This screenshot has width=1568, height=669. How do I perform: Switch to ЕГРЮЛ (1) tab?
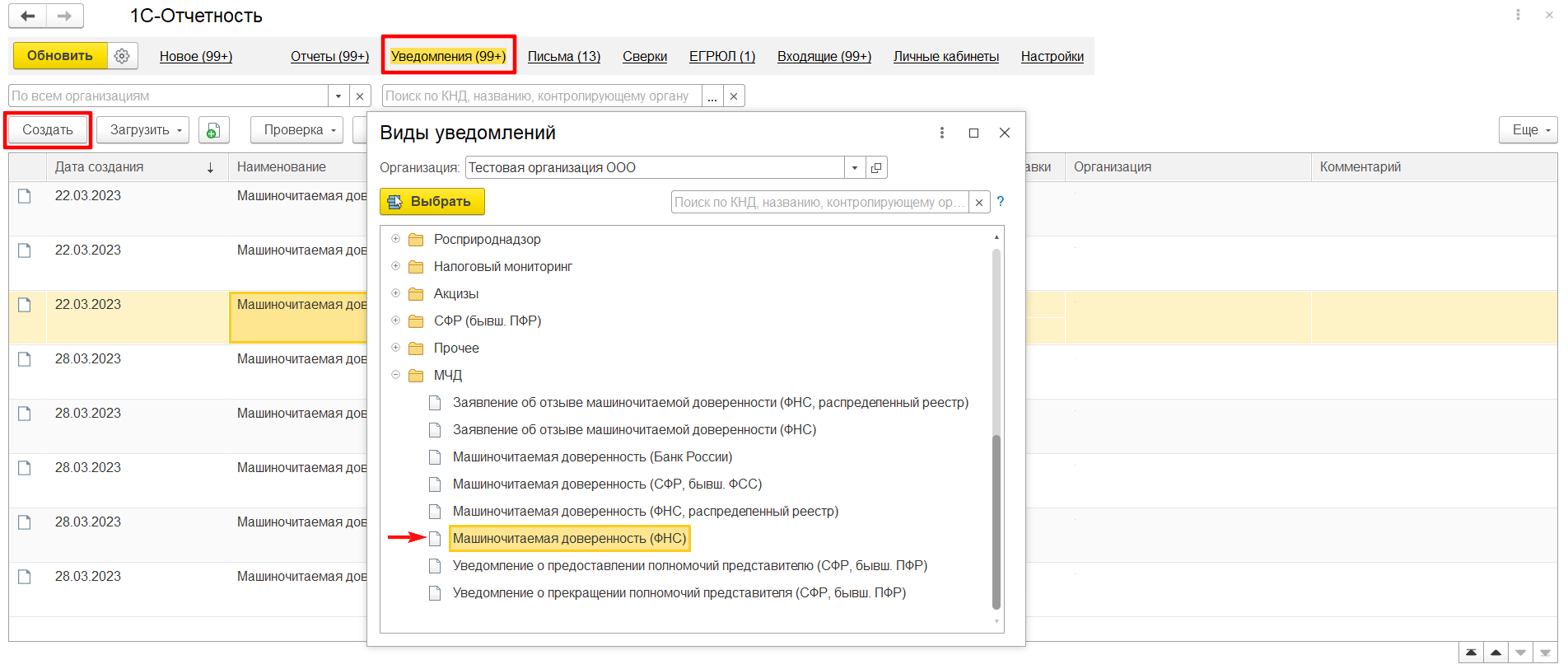click(722, 56)
